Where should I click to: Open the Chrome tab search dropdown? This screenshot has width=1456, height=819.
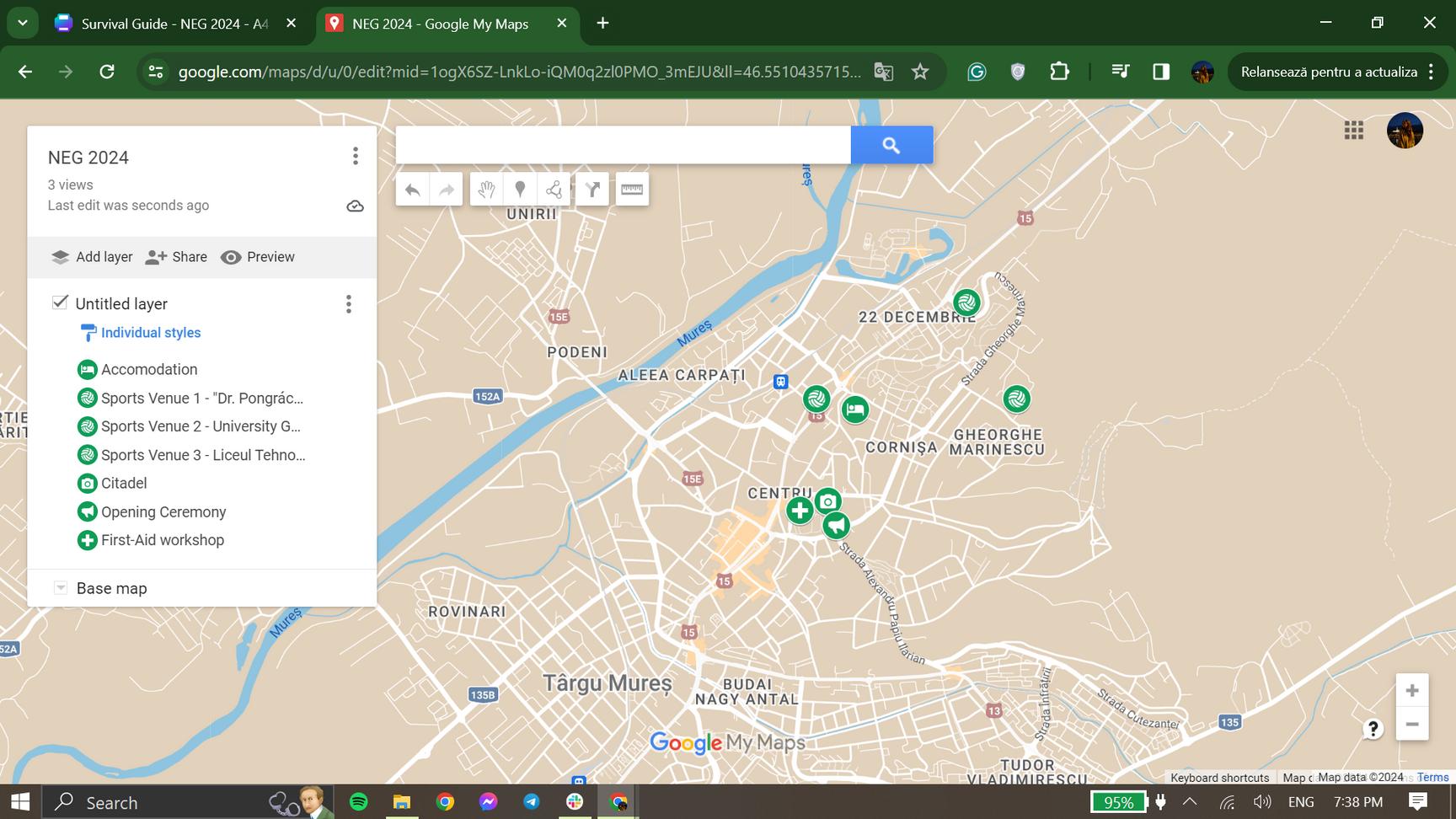(x=23, y=23)
